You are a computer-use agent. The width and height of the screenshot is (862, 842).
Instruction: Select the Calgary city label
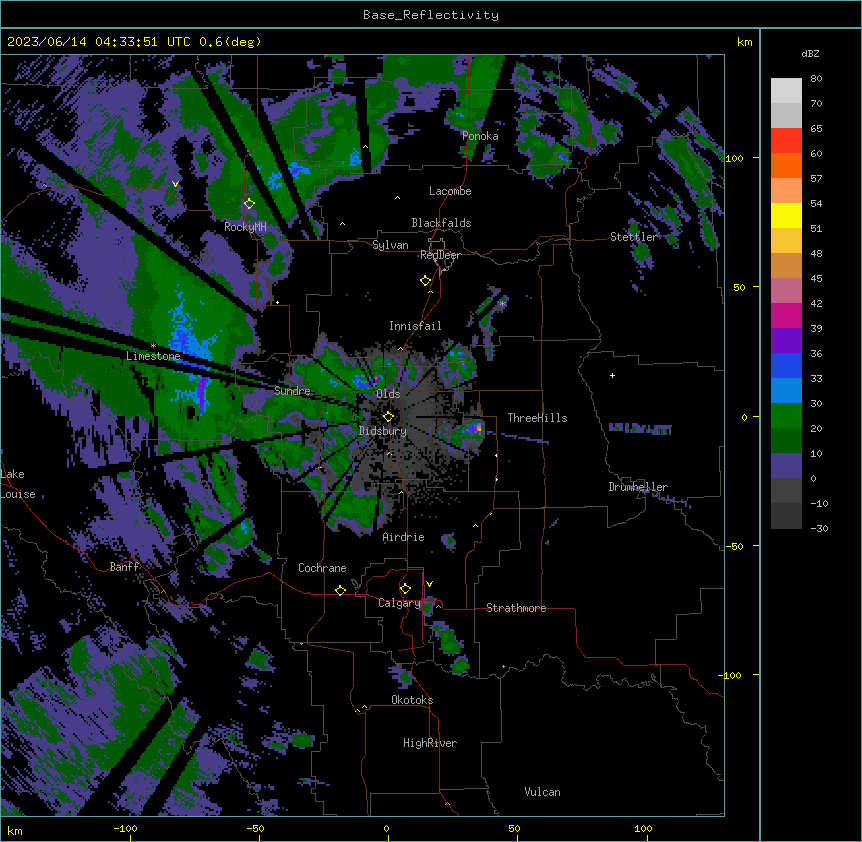pyautogui.click(x=399, y=603)
